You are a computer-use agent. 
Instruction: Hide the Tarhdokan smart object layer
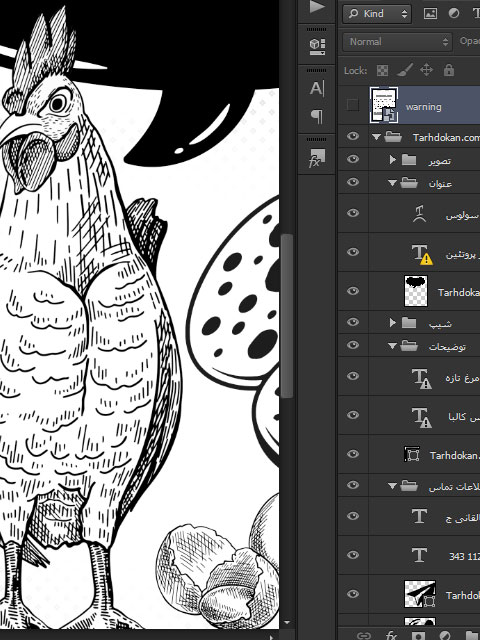[353, 454]
